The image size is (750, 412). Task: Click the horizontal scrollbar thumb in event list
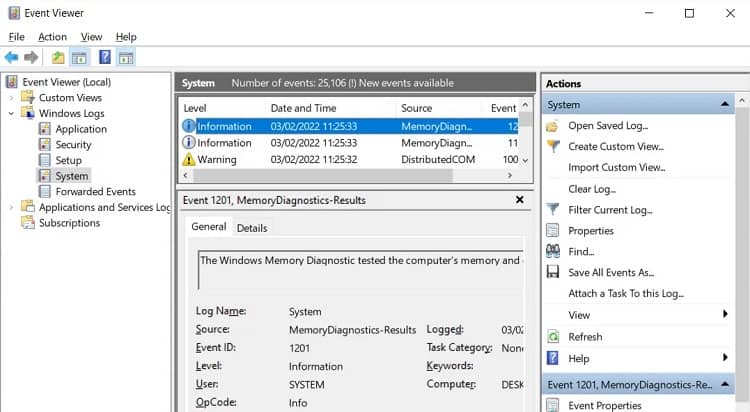point(322,176)
